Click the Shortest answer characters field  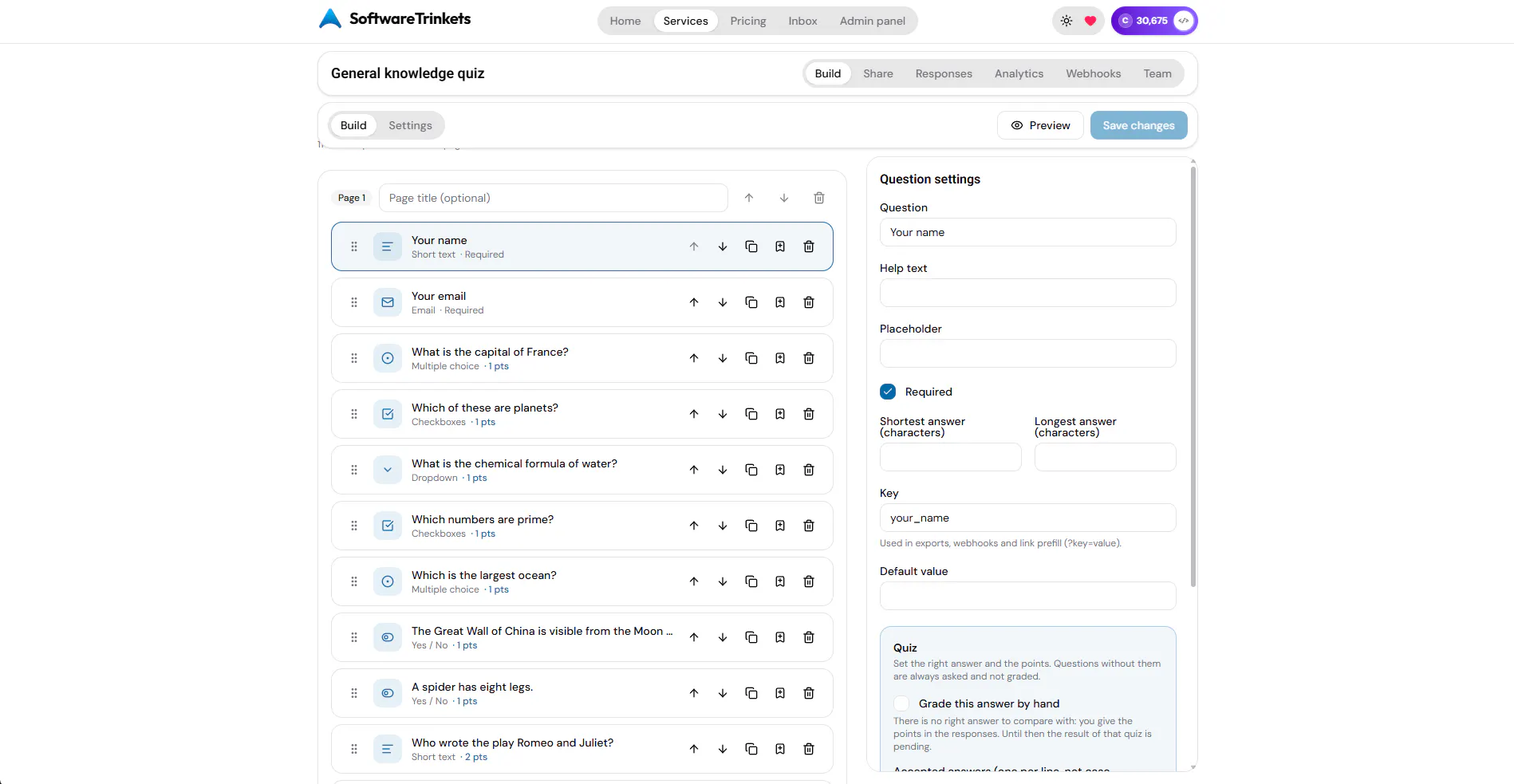tap(950, 457)
